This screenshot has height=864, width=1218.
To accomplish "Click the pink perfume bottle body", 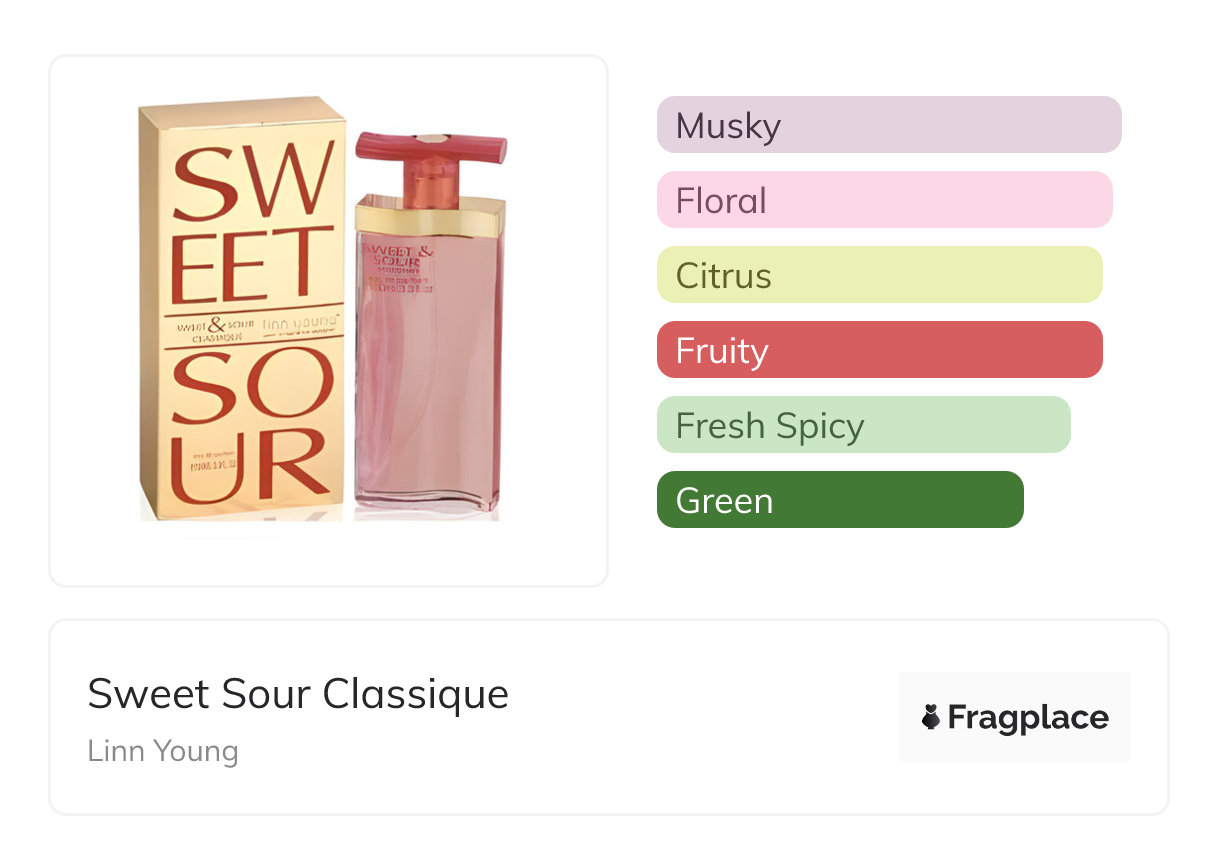I will [430, 370].
